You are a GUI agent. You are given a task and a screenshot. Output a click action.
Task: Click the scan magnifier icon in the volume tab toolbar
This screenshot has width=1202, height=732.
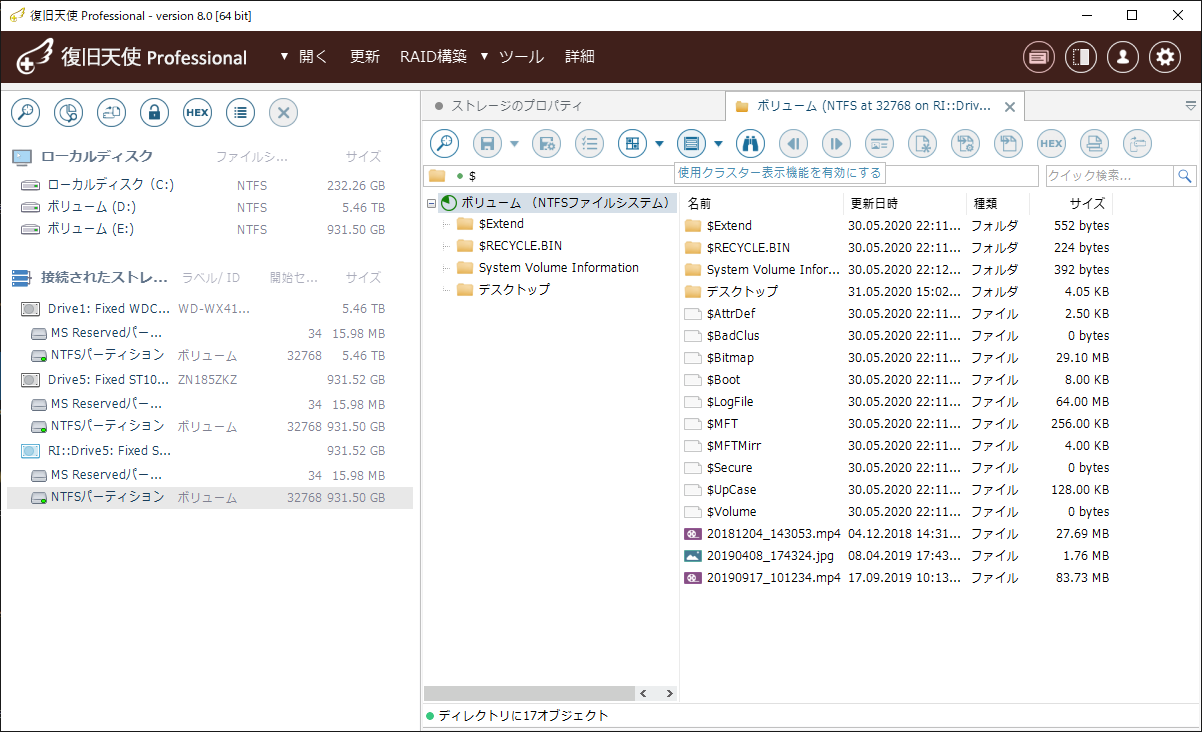pos(444,143)
